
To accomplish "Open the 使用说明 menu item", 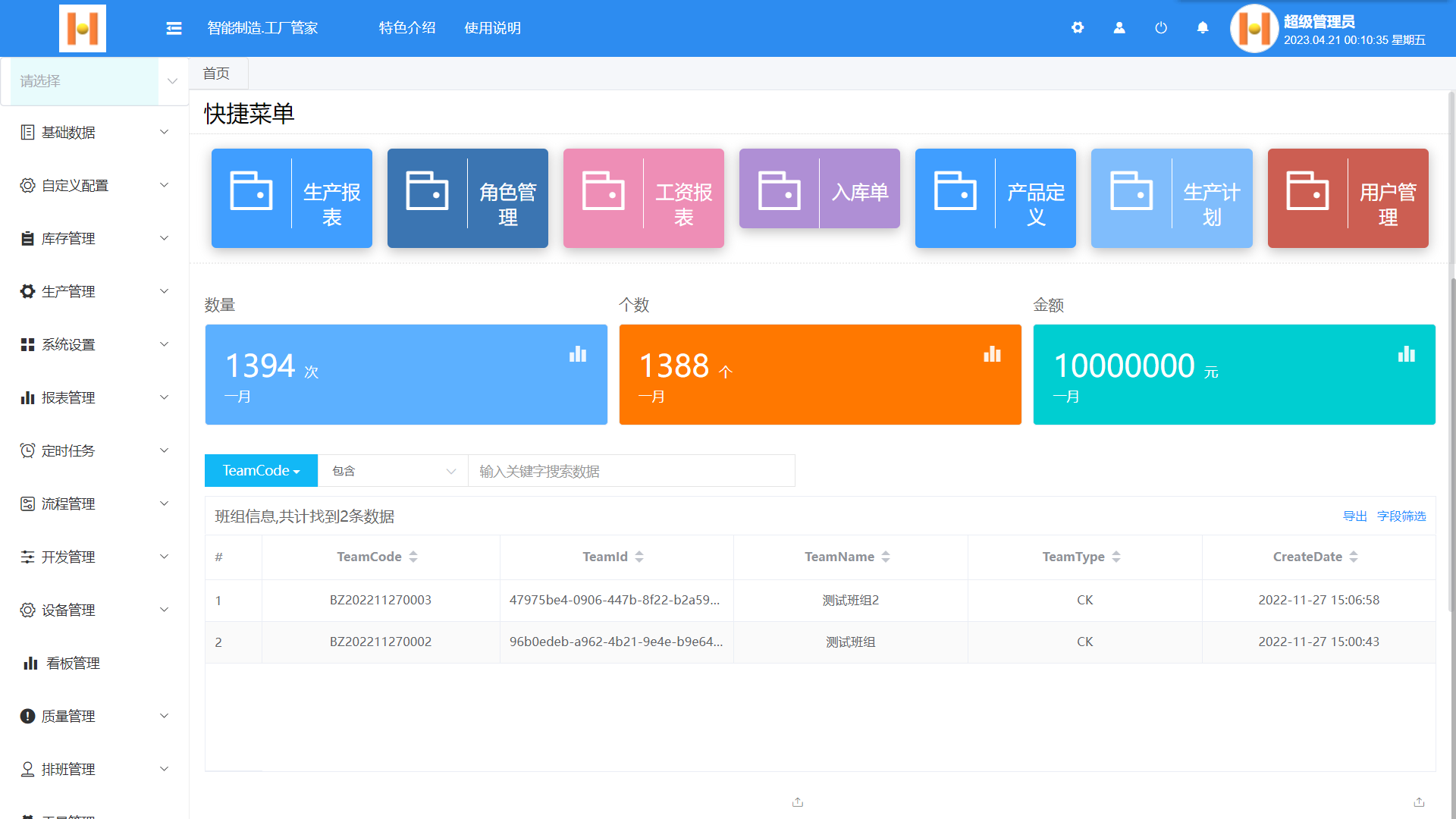I will click(492, 28).
